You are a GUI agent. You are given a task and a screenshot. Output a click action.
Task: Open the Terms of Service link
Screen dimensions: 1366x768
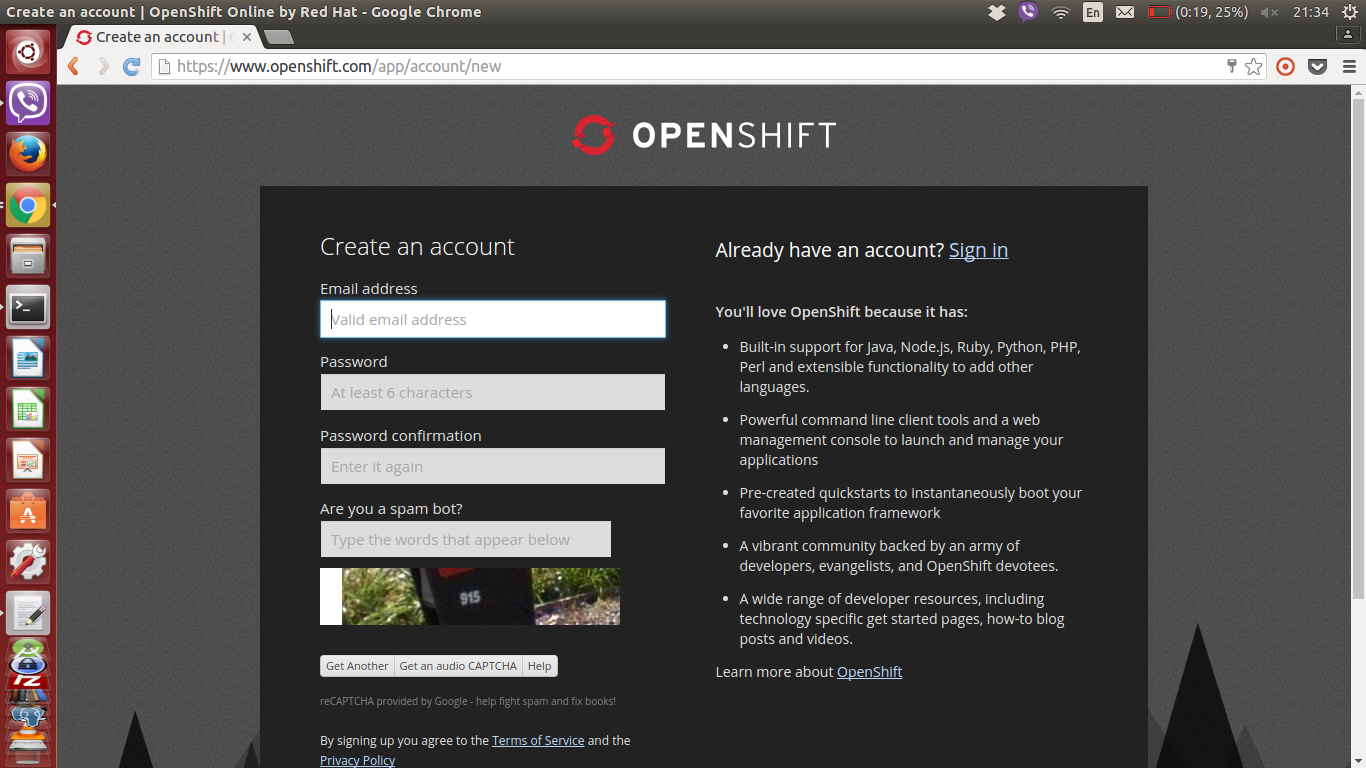click(x=538, y=741)
